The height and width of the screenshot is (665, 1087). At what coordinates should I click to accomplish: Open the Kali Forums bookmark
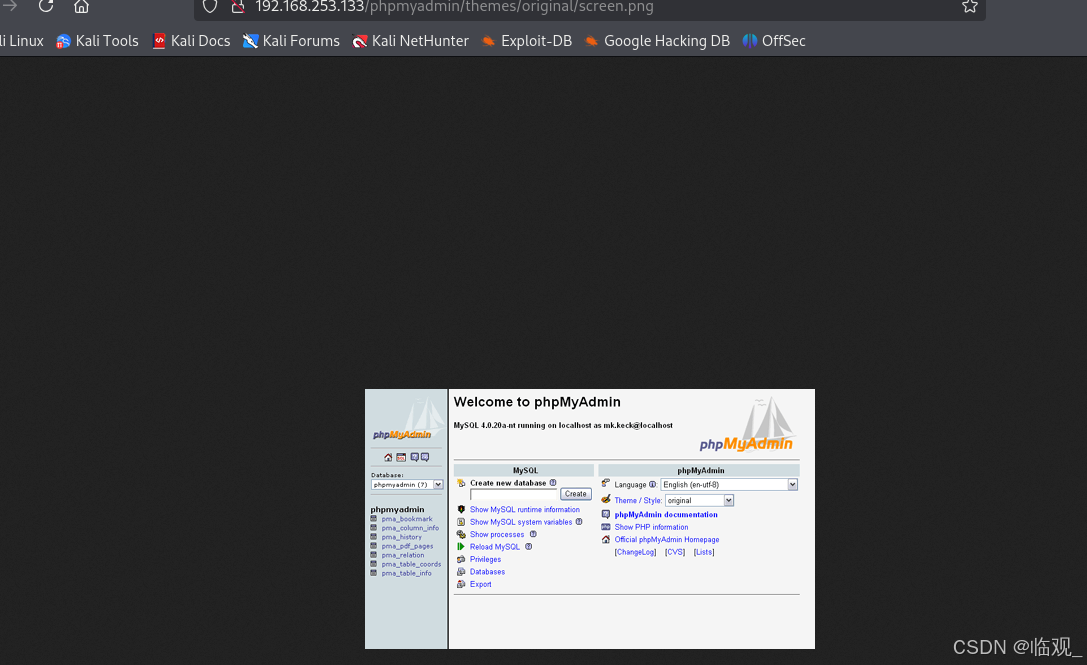coord(291,41)
